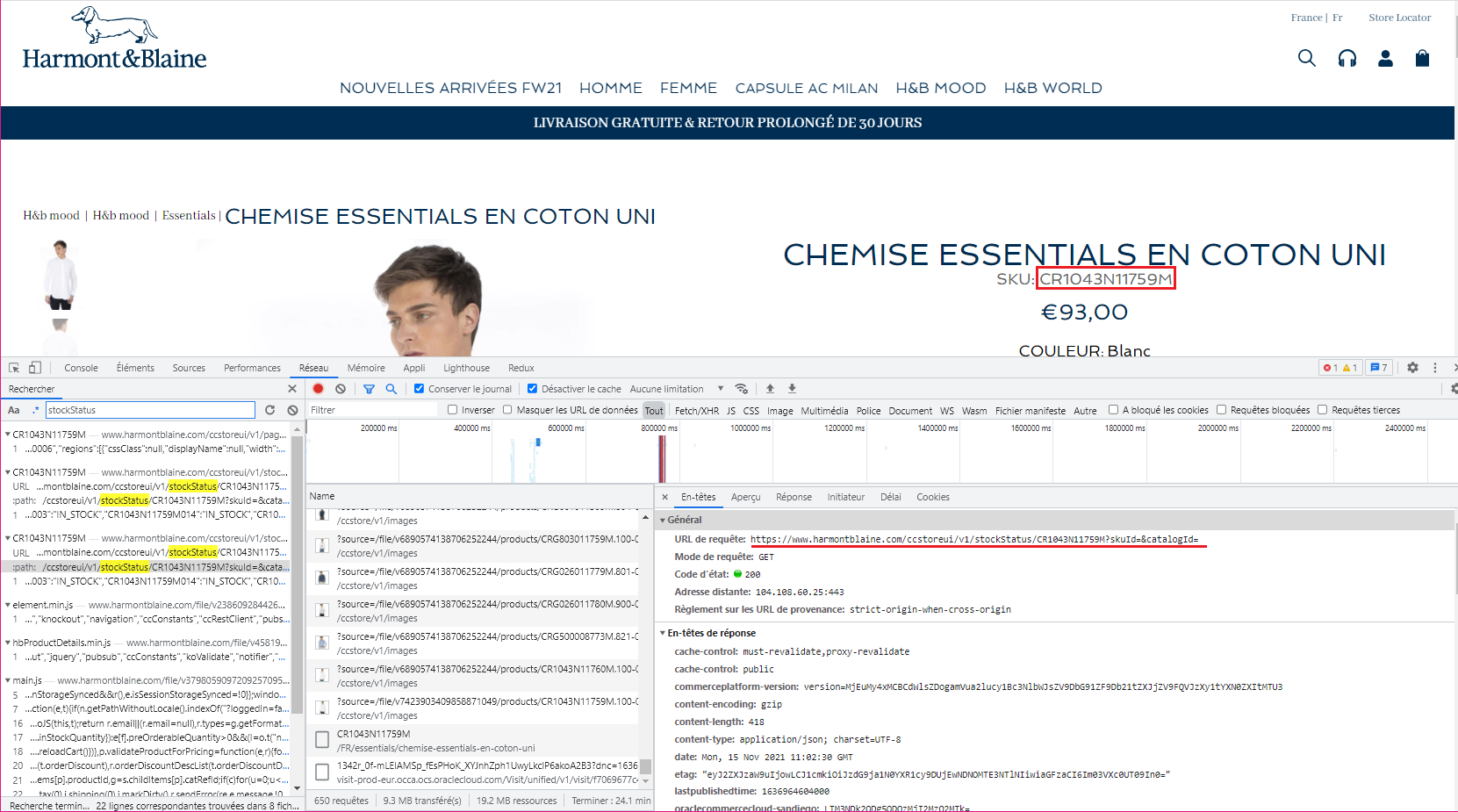This screenshot has height=812, width=1458.
Task: Toggle the device toolbar icon
Action: tap(35, 368)
